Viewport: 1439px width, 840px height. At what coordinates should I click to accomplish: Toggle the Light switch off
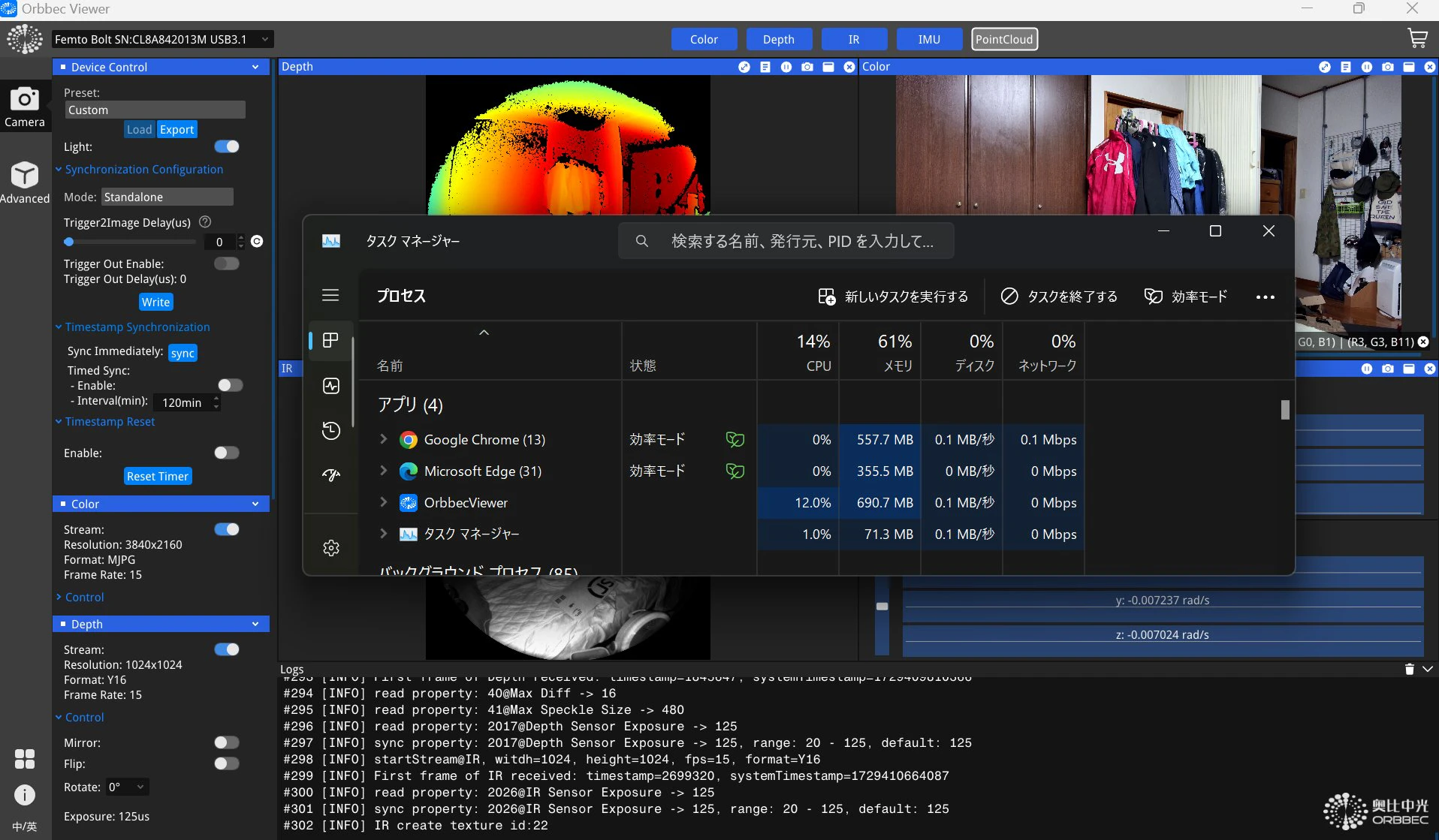click(227, 146)
